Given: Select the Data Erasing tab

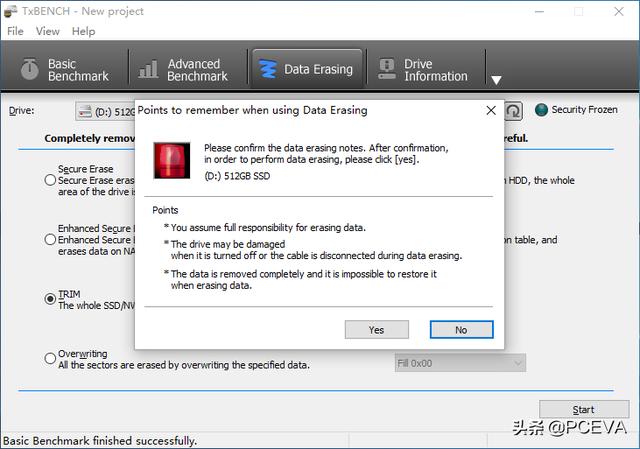Looking at the screenshot, I should coord(307,69).
